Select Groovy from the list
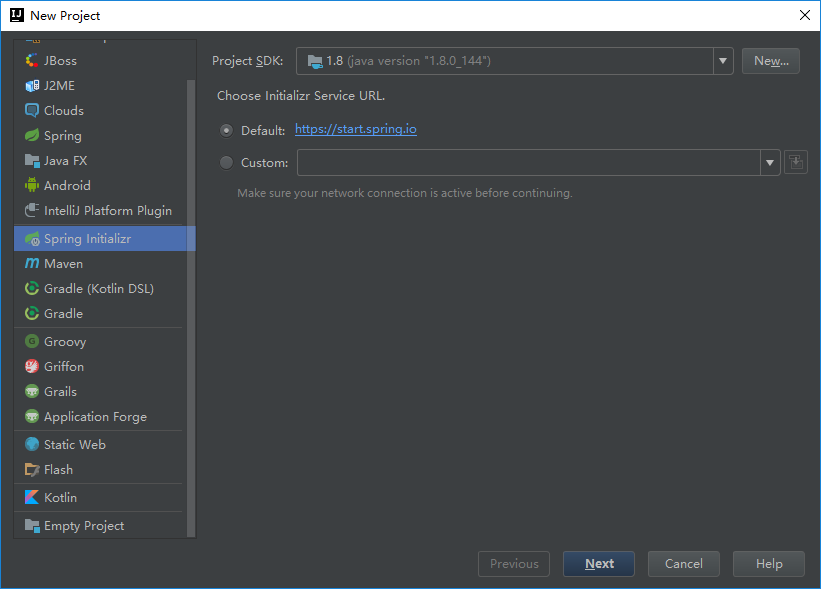 (x=100, y=341)
